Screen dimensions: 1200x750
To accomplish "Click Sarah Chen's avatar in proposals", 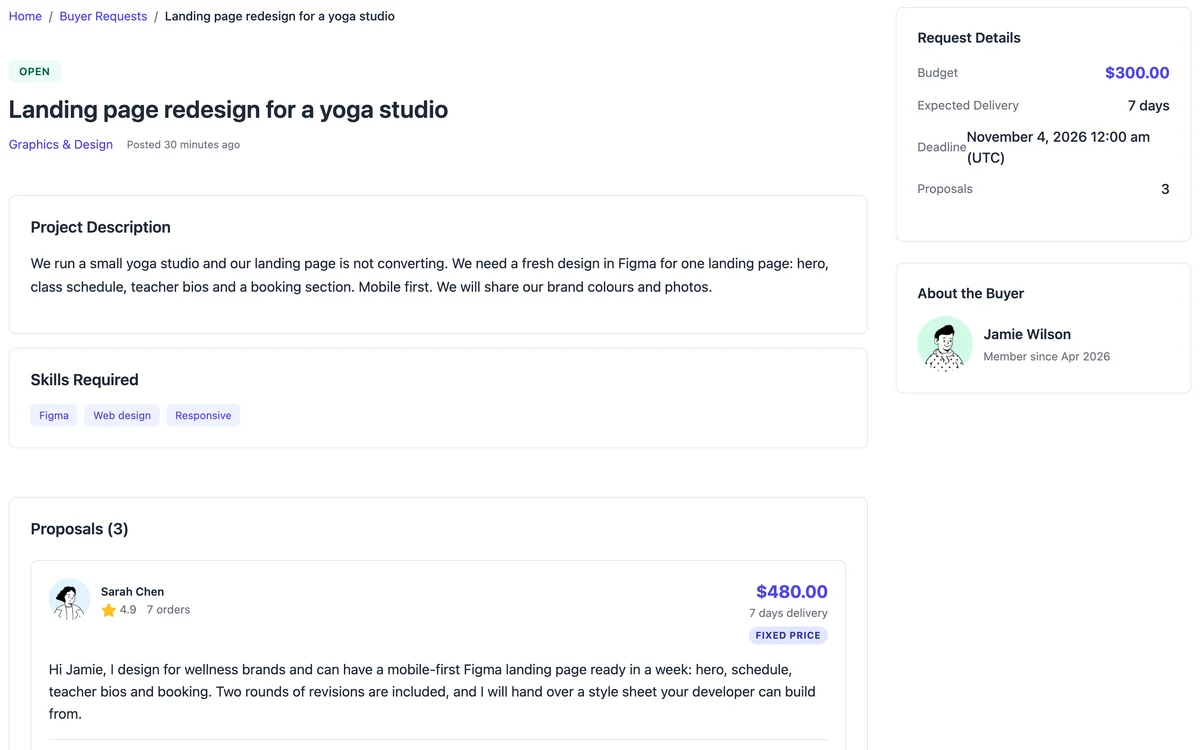I will (x=69, y=599).
